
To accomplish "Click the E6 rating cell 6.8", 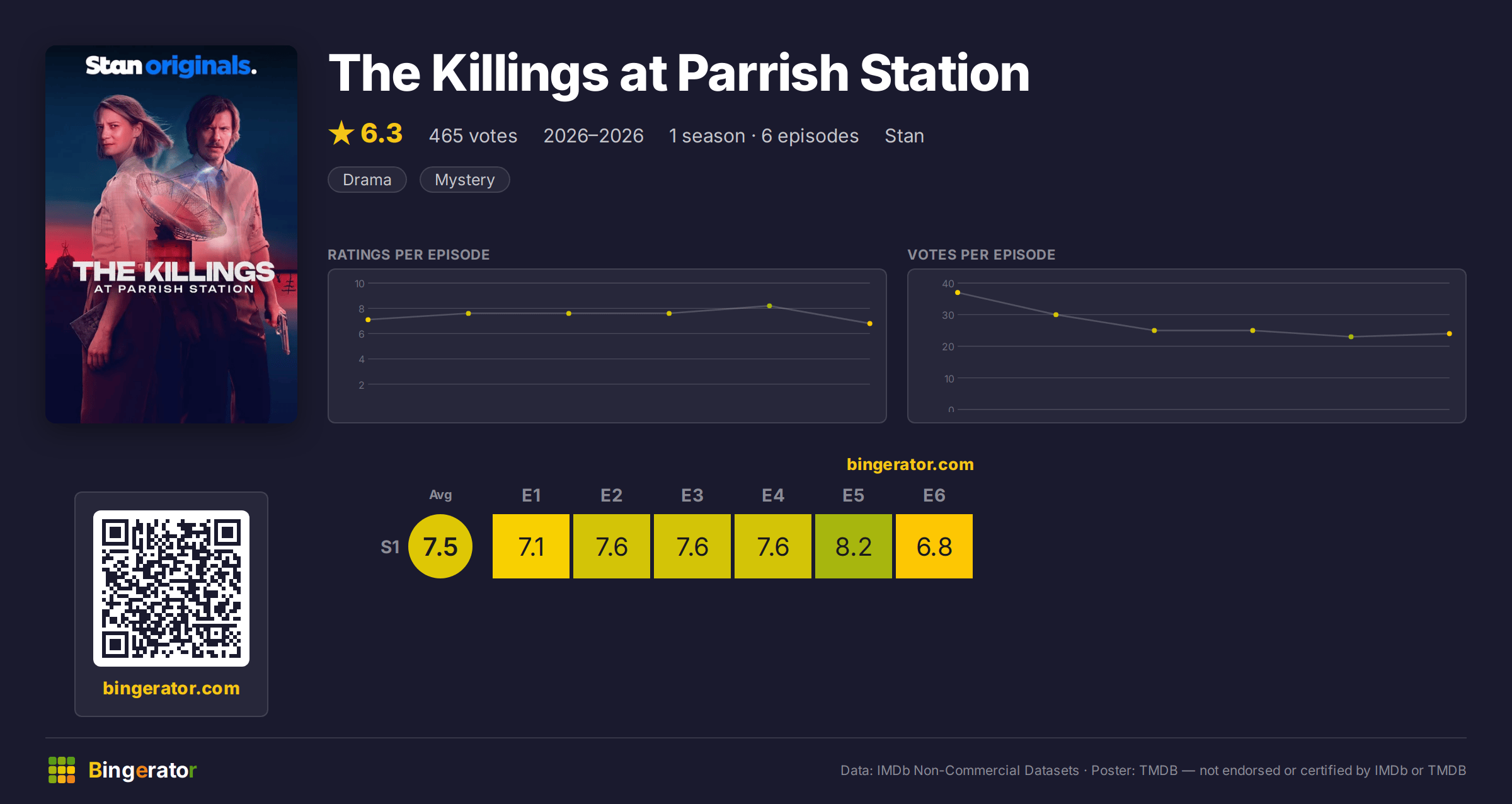I will tap(934, 546).
